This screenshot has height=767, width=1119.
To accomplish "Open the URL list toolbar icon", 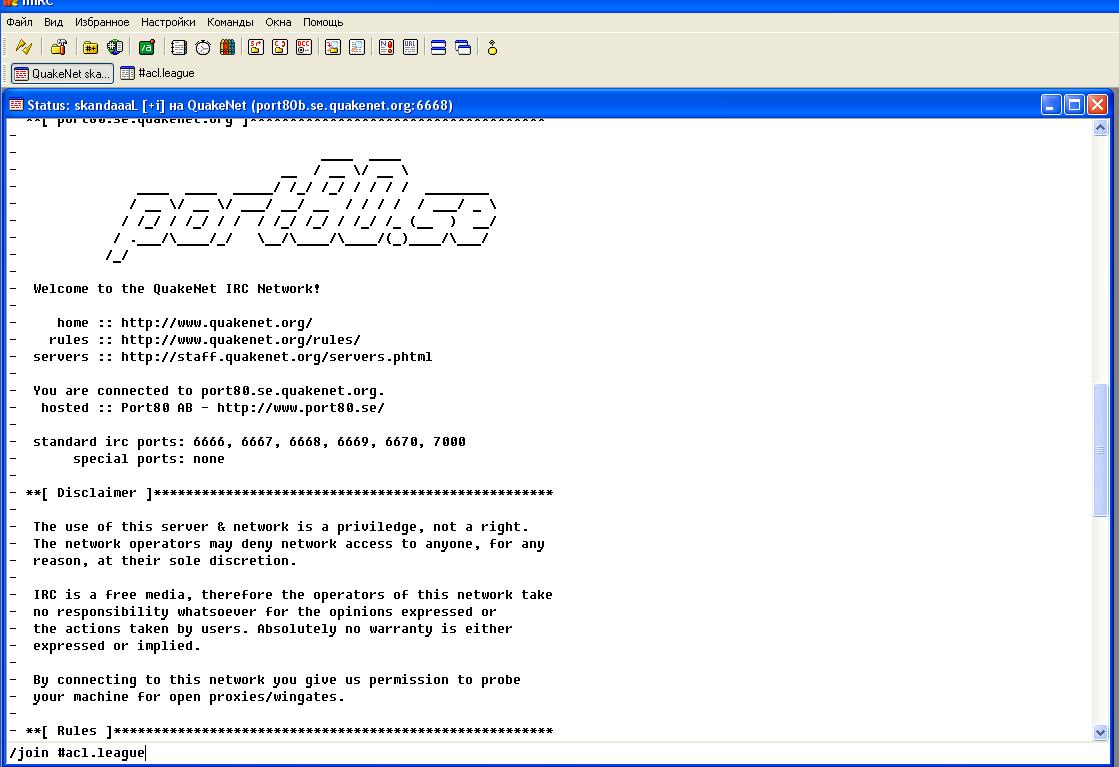I will (x=410, y=48).
